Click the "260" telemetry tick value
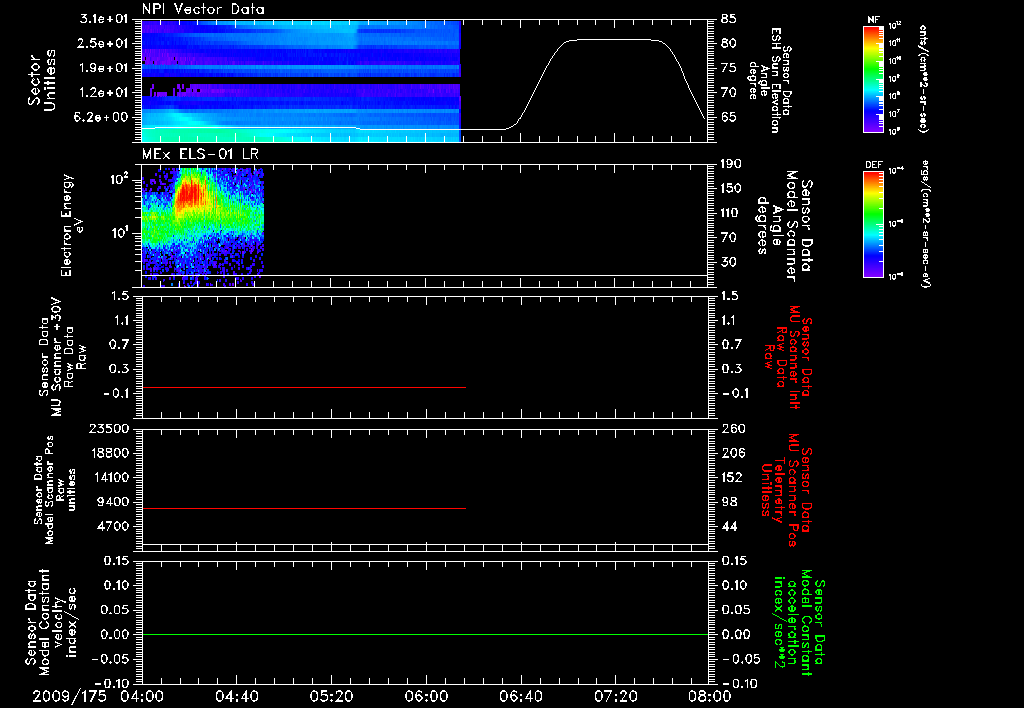The image size is (1024, 708). 733,428
